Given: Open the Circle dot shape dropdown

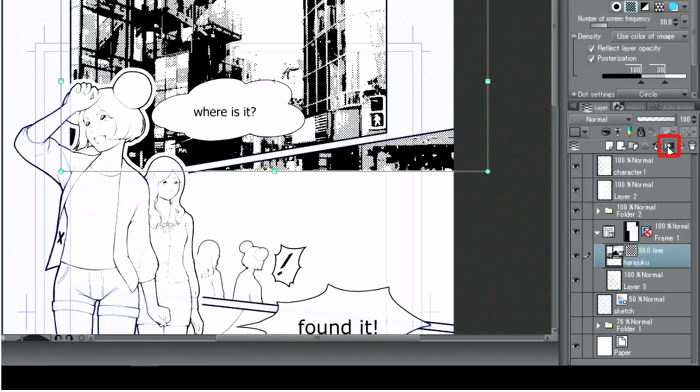Looking at the screenshot, I should (x=652, y=94).
